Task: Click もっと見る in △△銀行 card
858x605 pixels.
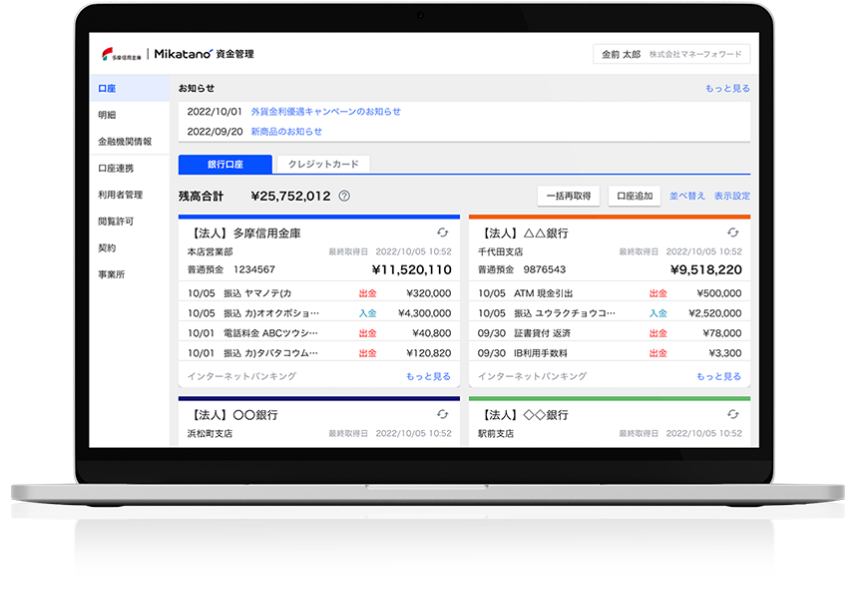Action: tap(719, 376)
